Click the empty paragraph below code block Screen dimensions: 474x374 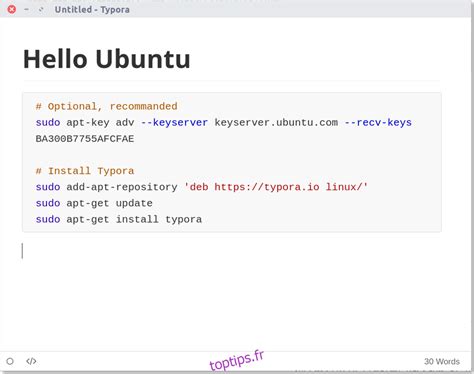(232, 251)
